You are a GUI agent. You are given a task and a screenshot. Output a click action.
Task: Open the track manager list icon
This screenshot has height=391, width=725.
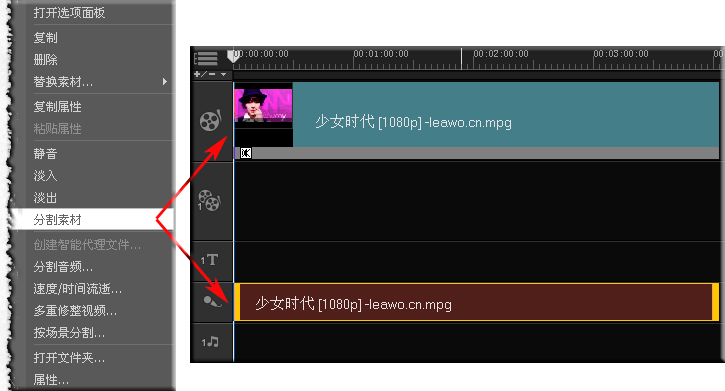[x=206, y=59]
